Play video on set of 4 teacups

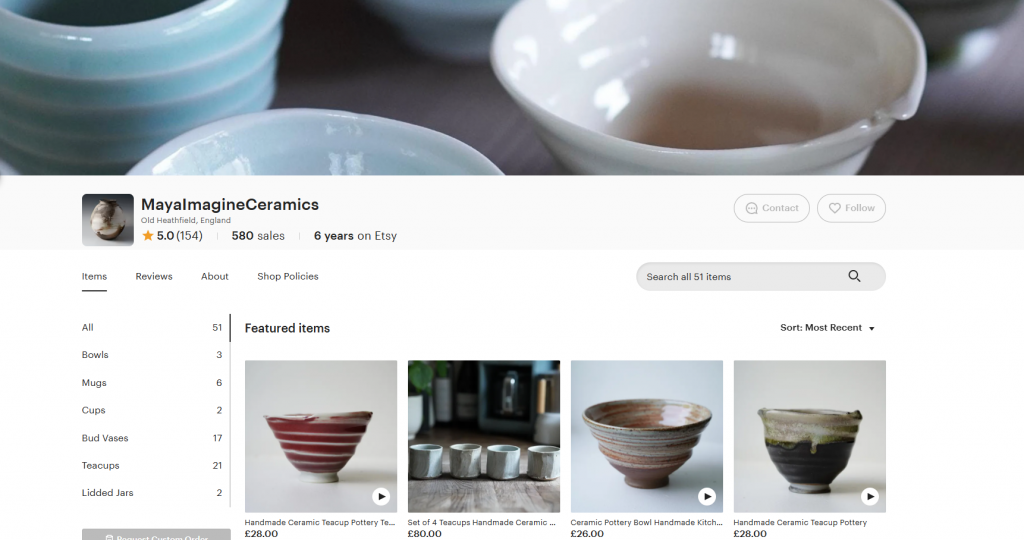click(x=544, y=496)
